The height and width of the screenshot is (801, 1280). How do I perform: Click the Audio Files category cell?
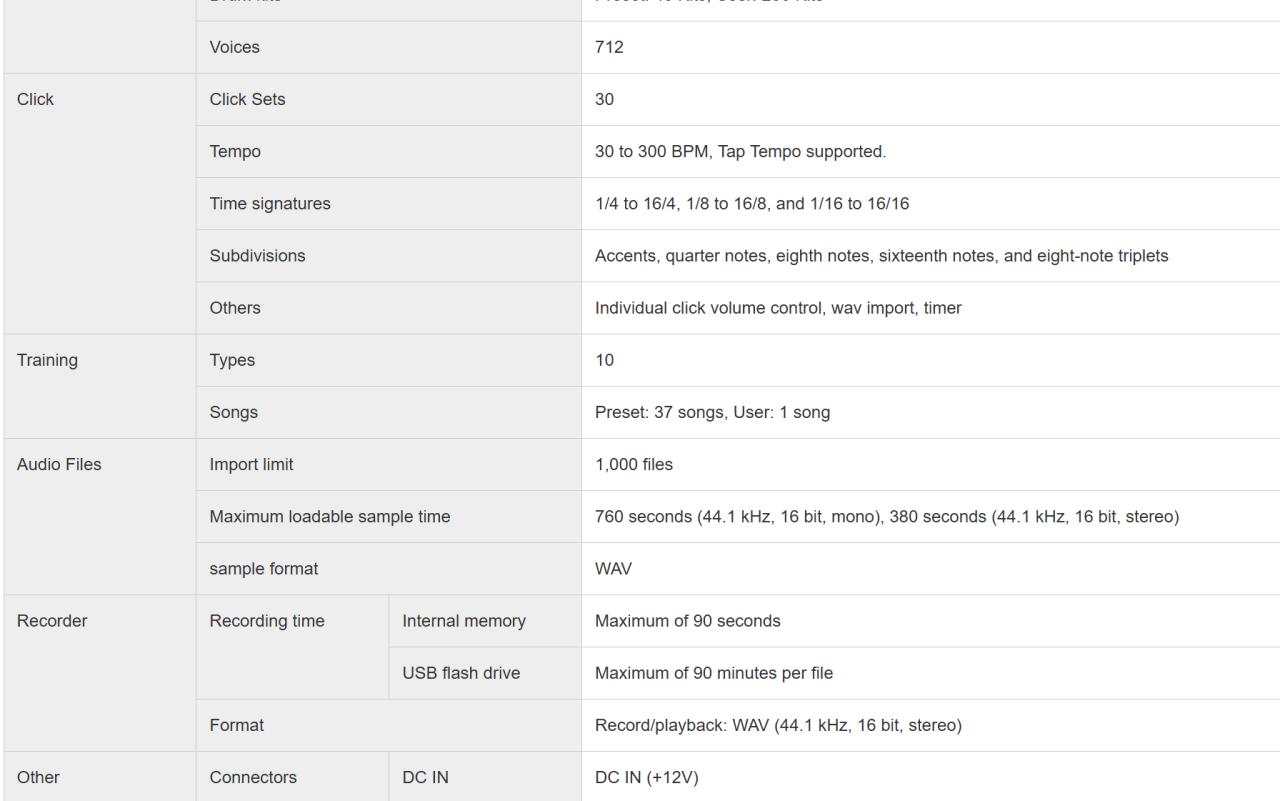click(x=59, y=464)
